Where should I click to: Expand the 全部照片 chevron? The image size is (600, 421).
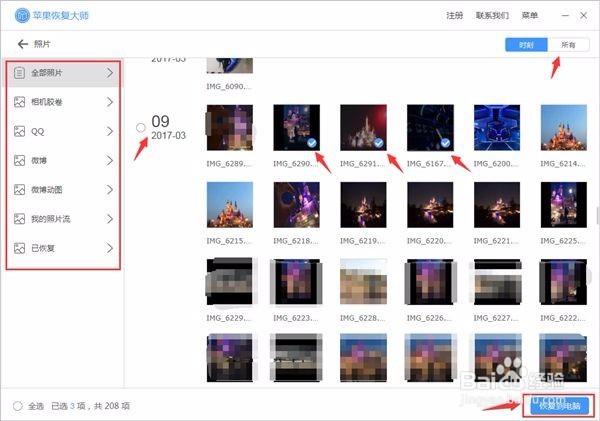(x=110, y=73)
